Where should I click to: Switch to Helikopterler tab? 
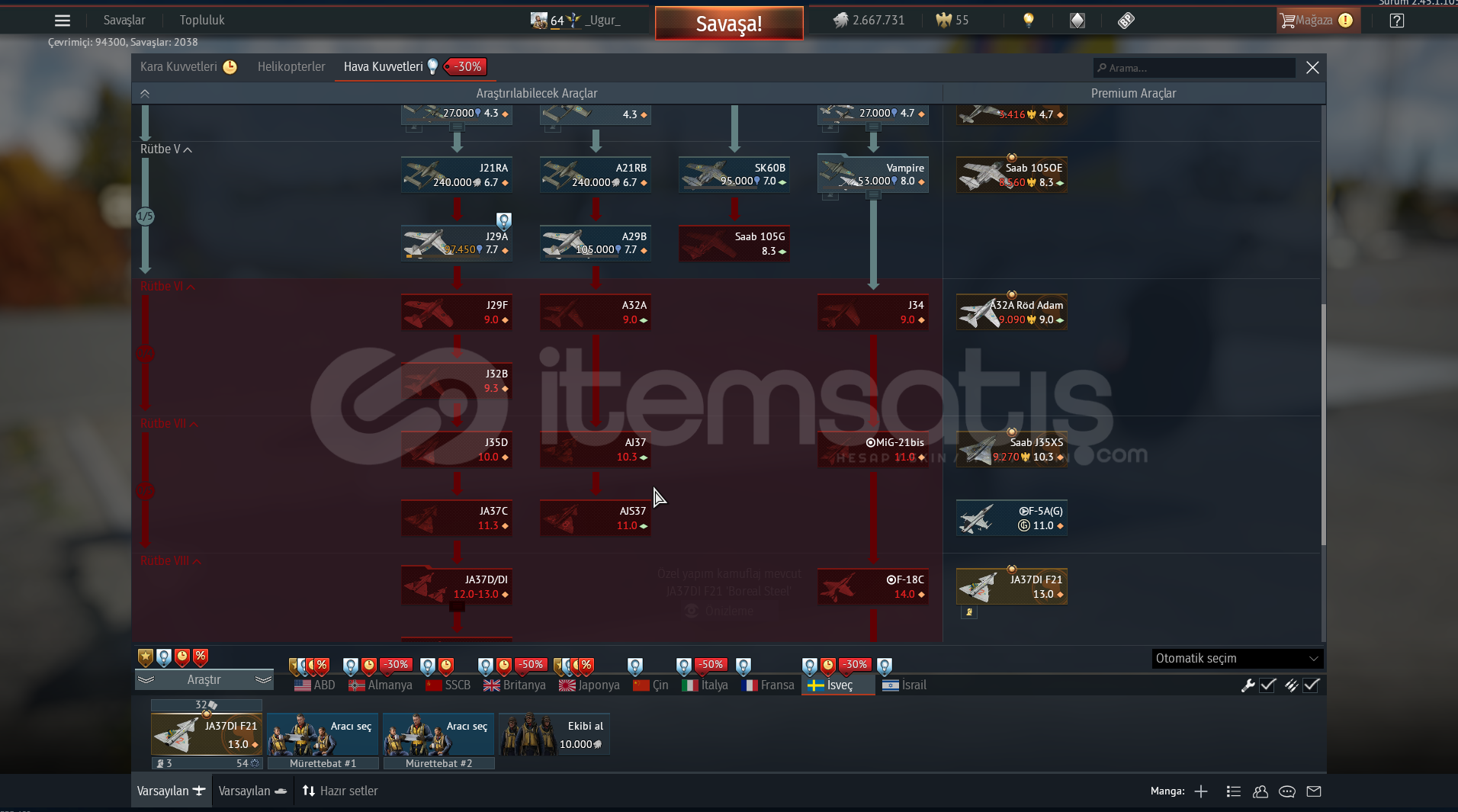click(x=291, y=67)
